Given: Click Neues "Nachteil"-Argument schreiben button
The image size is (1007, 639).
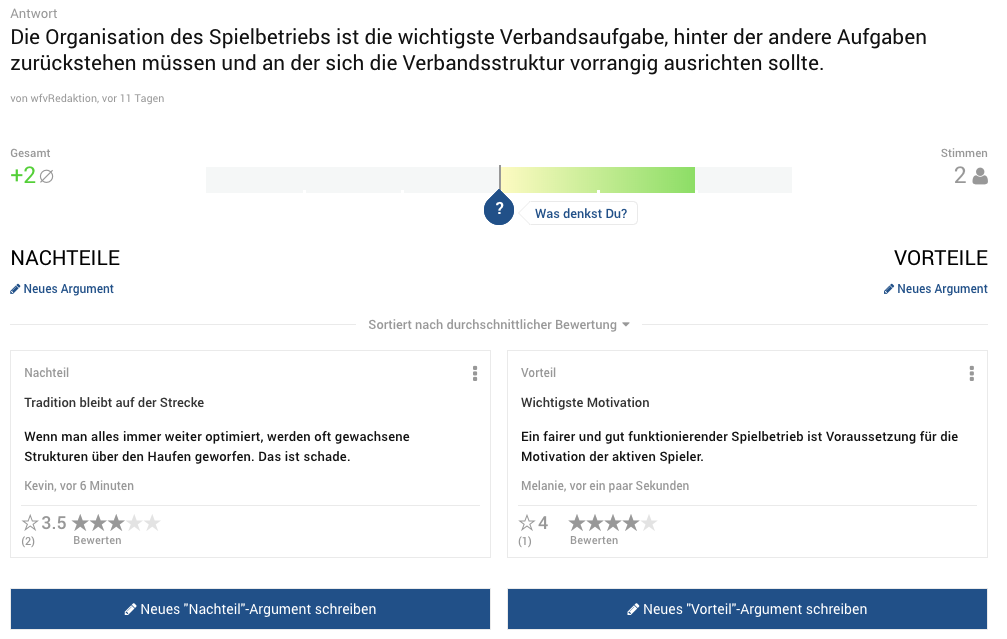Looking at the screenshot, I should point(250,609).
